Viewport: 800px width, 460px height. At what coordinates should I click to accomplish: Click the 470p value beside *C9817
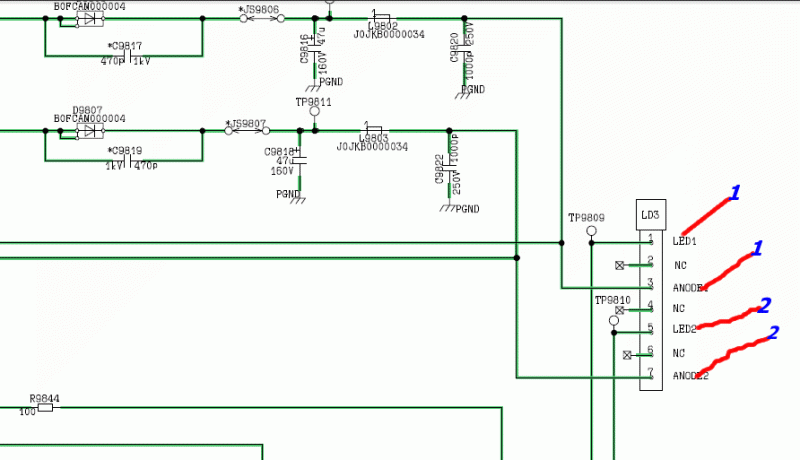coord(112,61)
